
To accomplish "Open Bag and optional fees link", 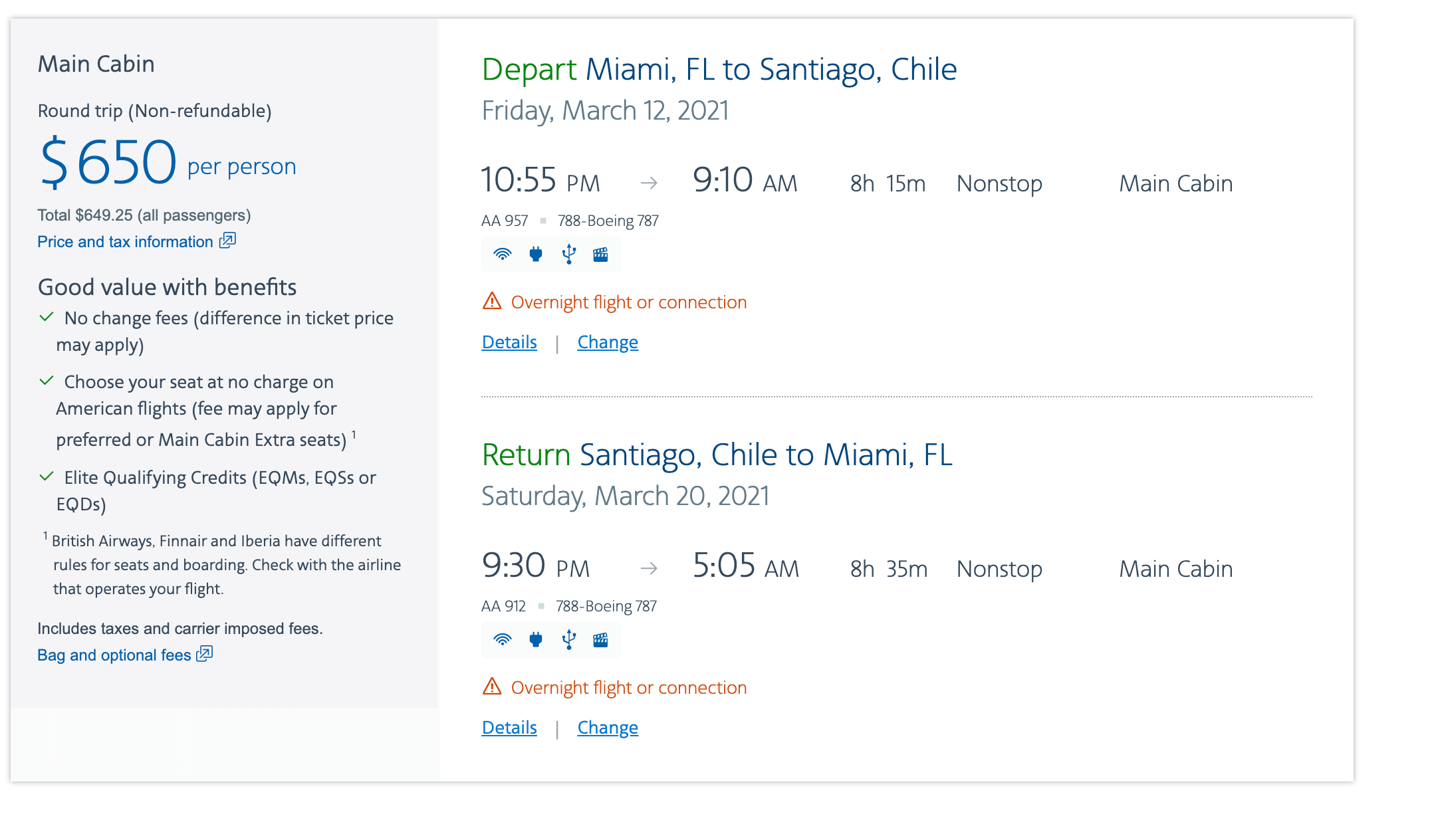I will click(114, 655).
